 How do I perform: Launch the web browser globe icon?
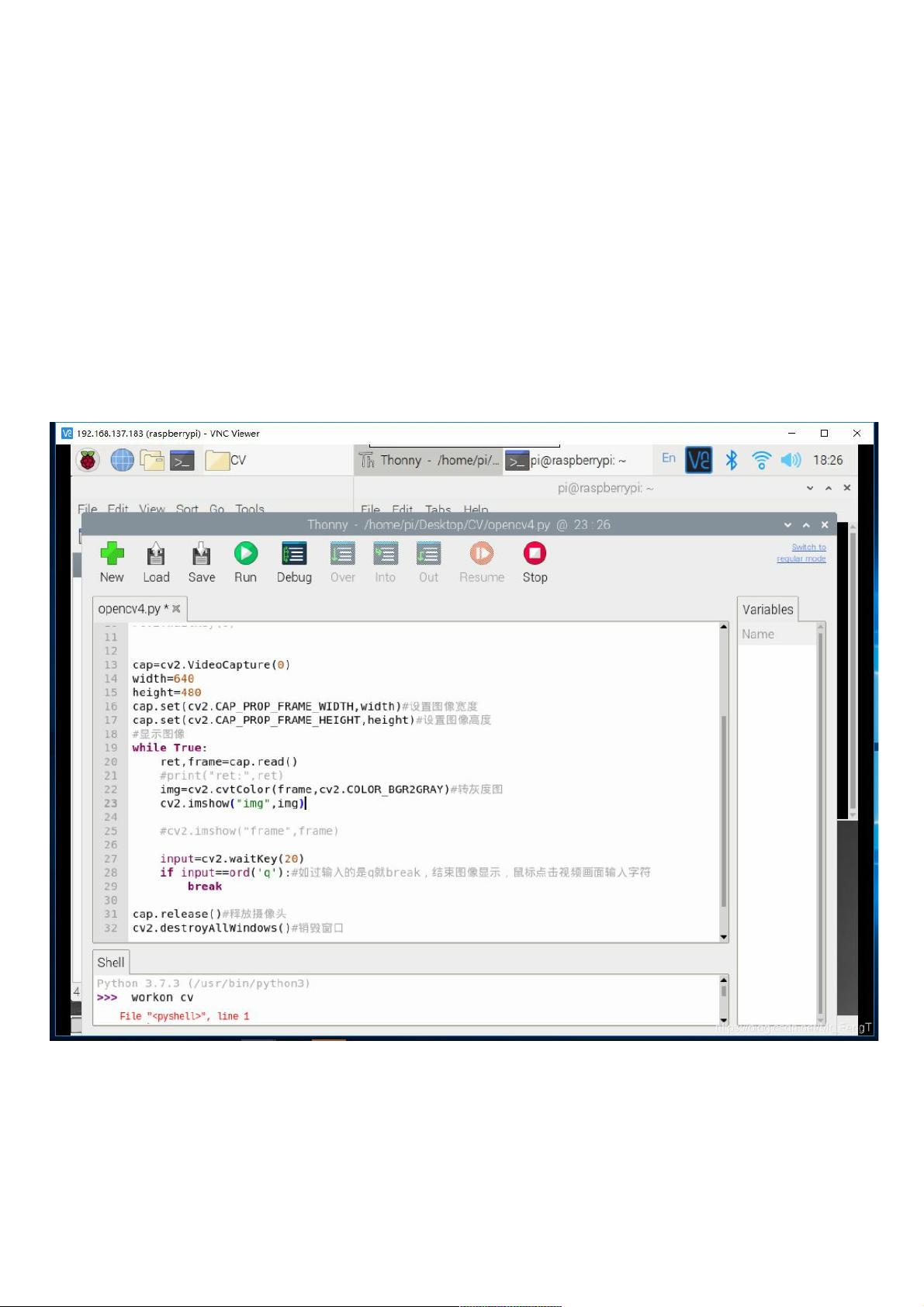(122, 460)
